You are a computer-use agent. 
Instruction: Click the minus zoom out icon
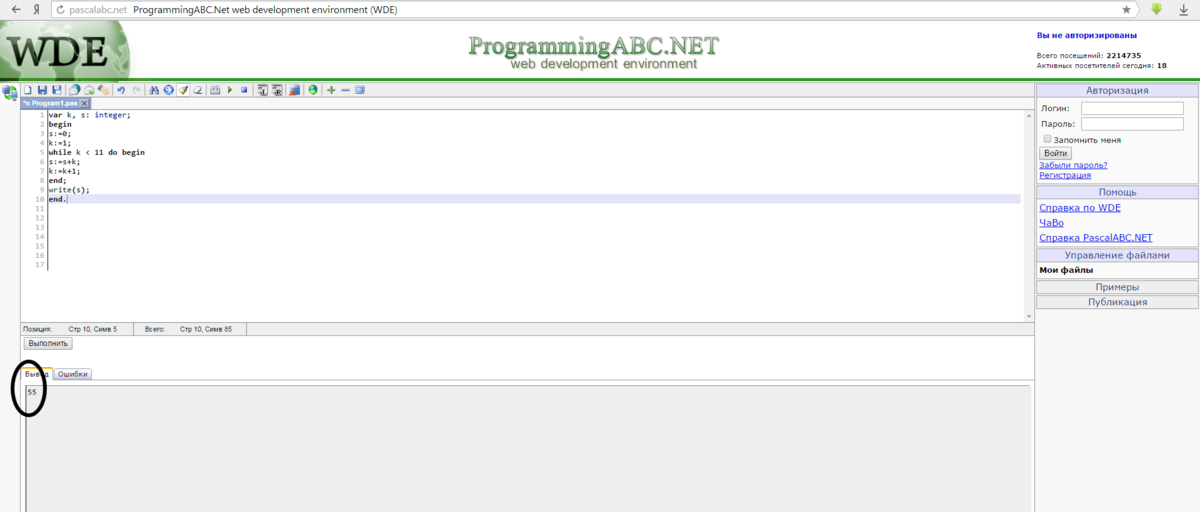tap(346, 90)
